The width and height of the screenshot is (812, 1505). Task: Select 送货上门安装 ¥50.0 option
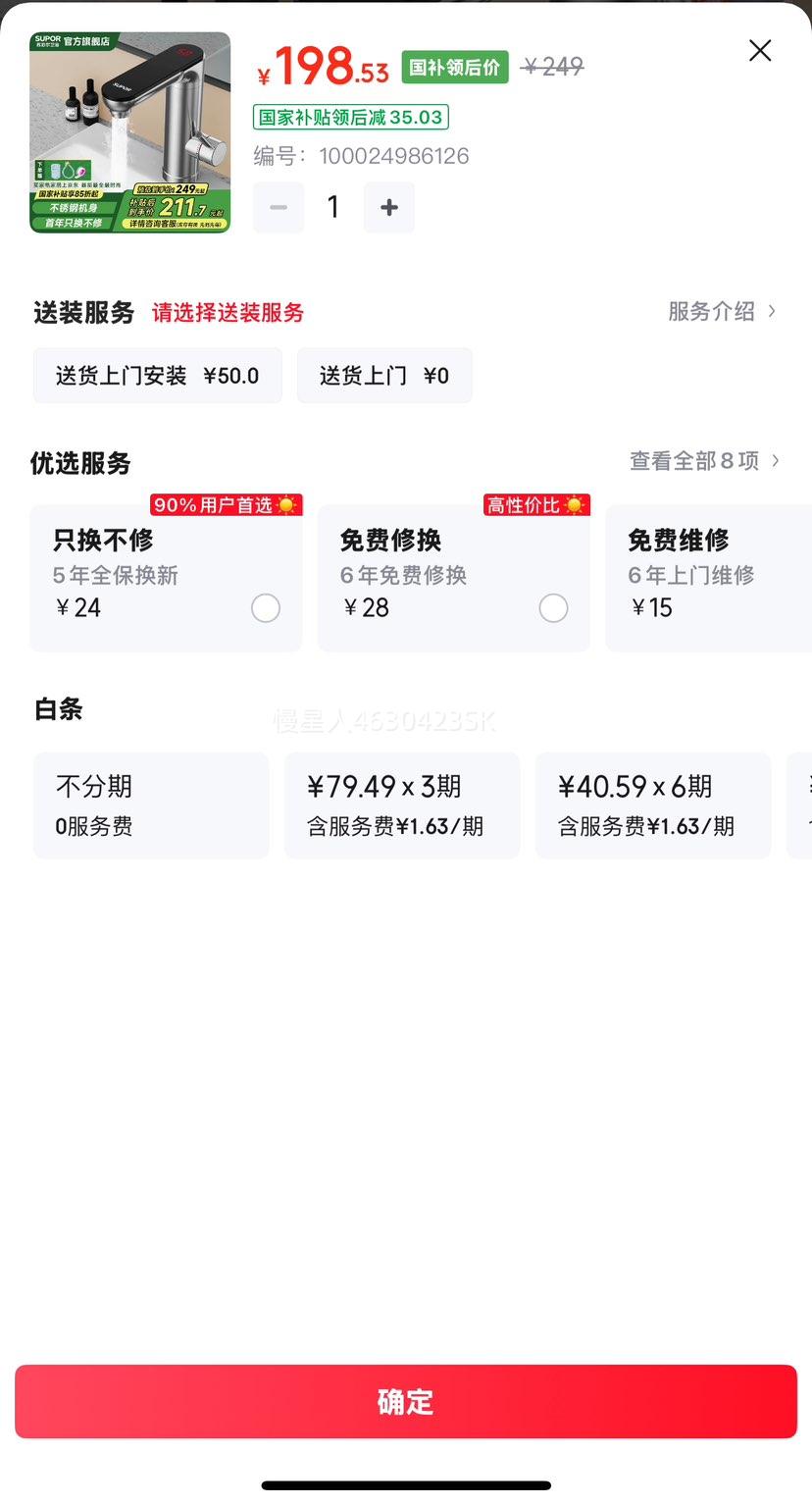pos(158,376)
